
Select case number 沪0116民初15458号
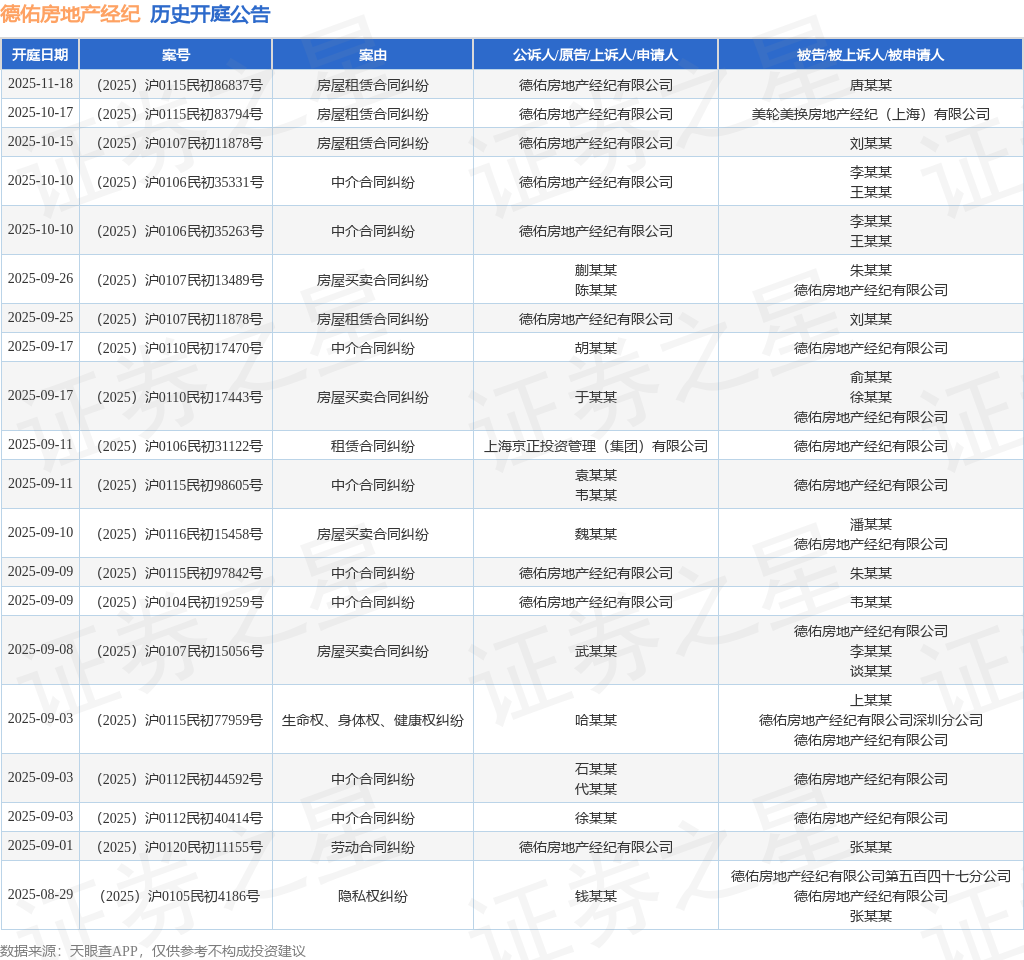[180, 534]
